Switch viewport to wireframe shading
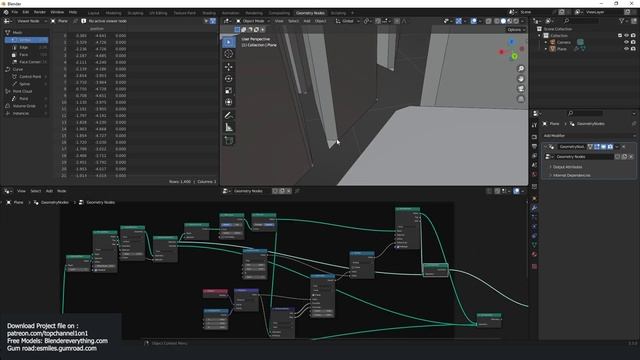Image resolution: width=640 pixels, height=360 pixels. (497, 21)
